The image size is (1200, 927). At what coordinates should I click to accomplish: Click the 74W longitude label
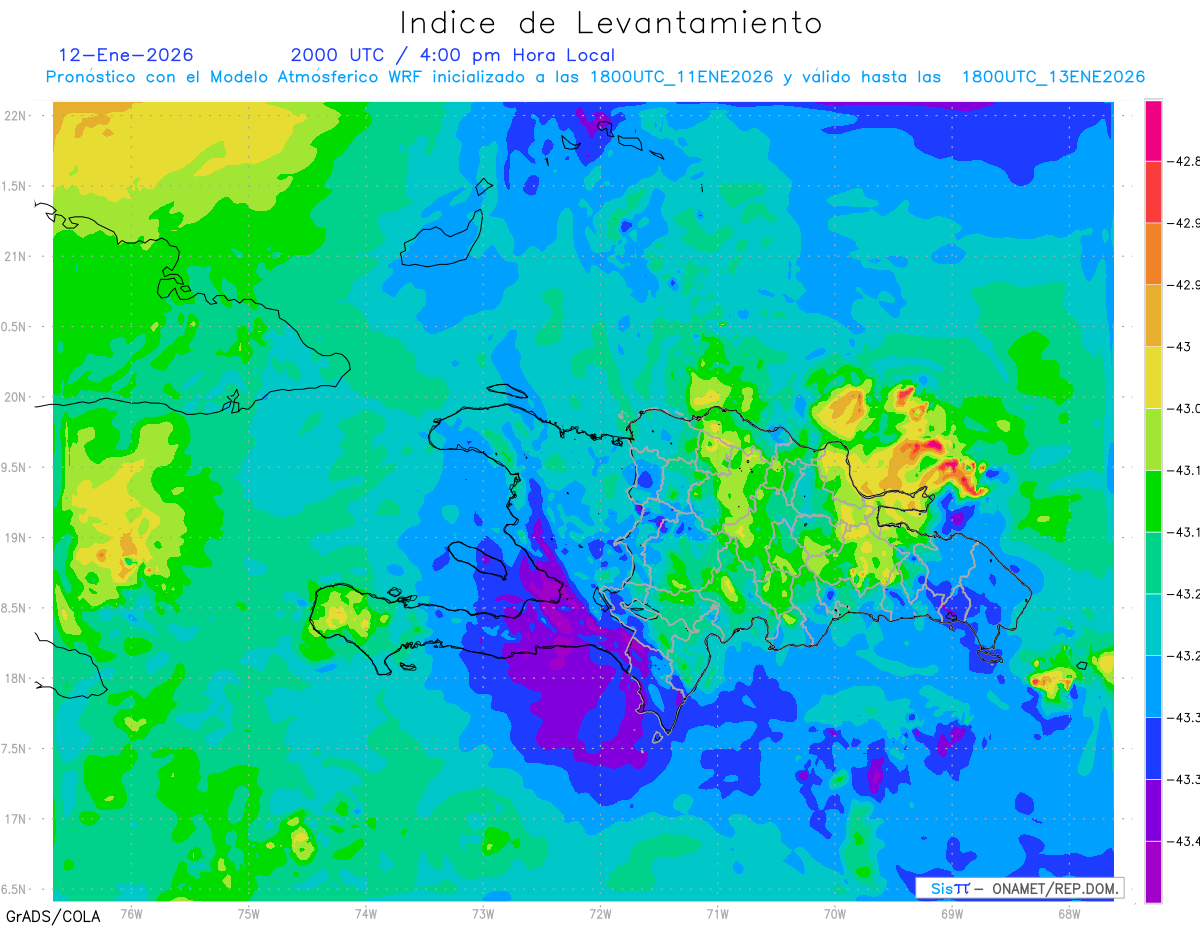366,913
